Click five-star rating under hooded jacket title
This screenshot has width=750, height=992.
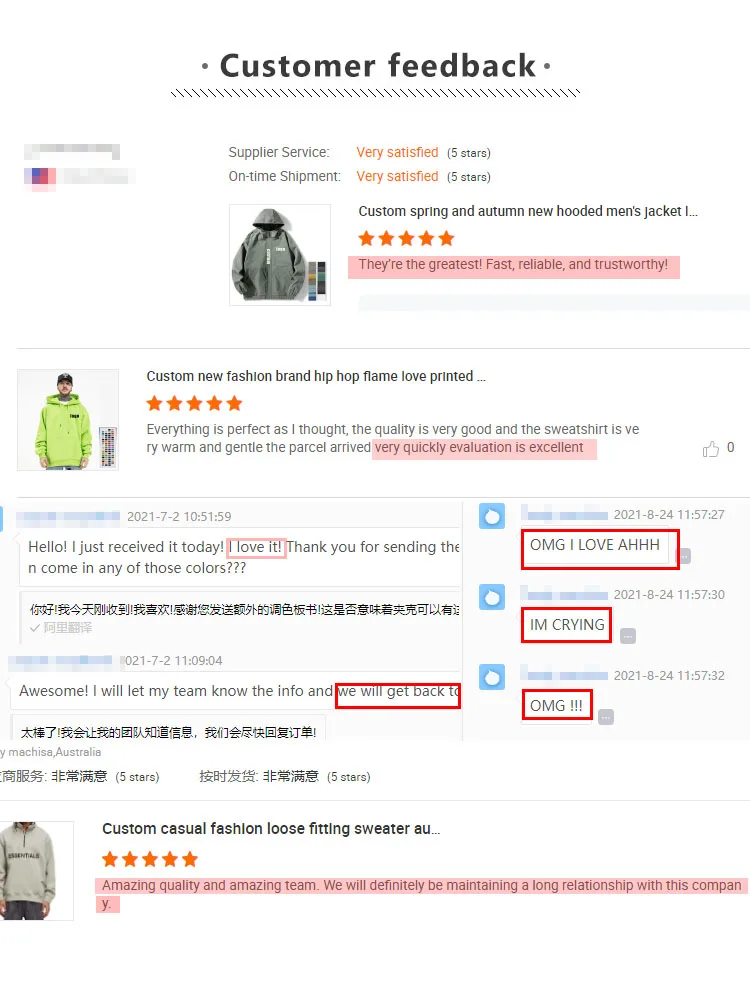click(406, 239)
